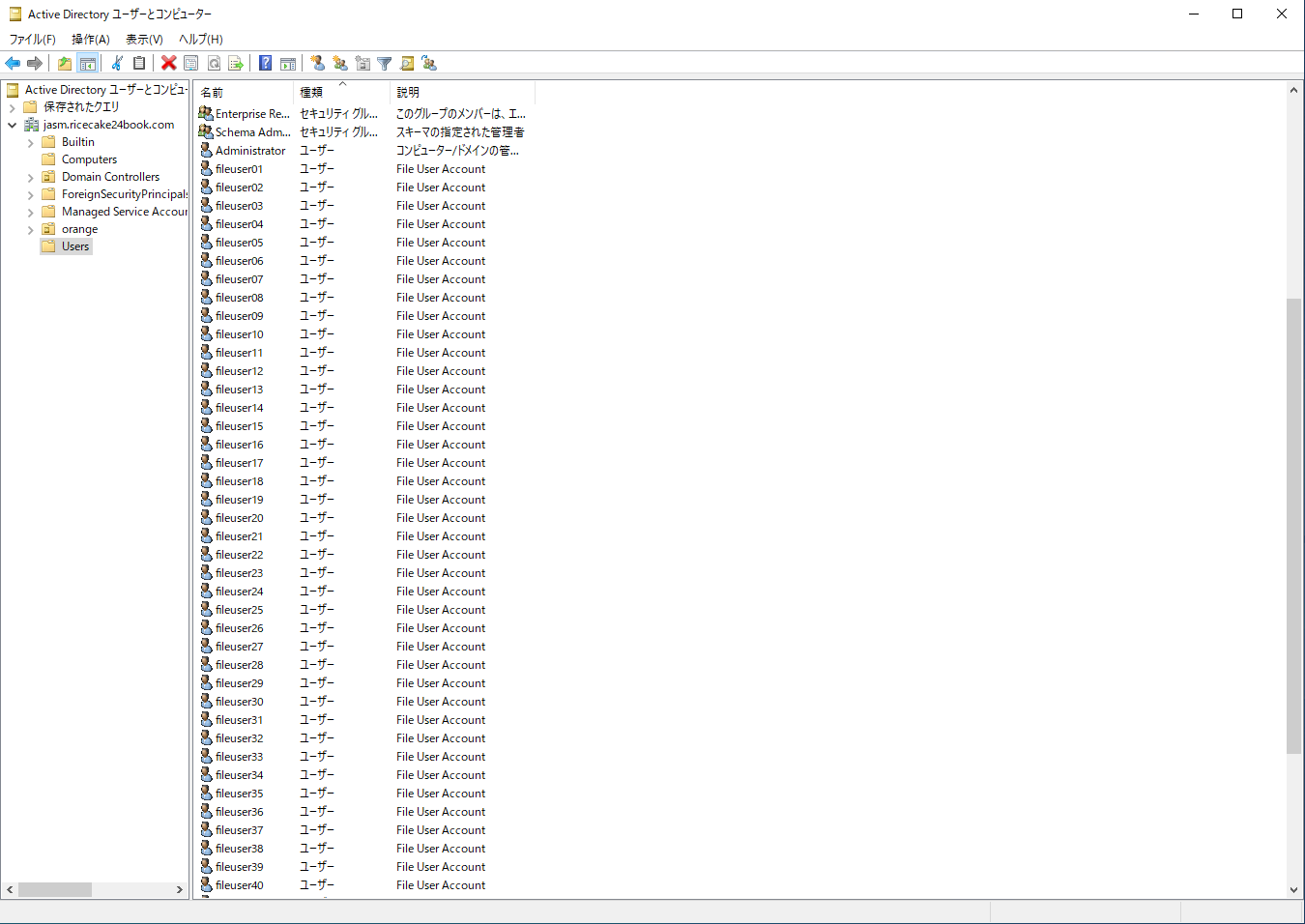The height and width of the screenshot is (924, 1305).
Task: Click the Up One Level folder icon
Action: pyautogui.click(x=64, y=64)
